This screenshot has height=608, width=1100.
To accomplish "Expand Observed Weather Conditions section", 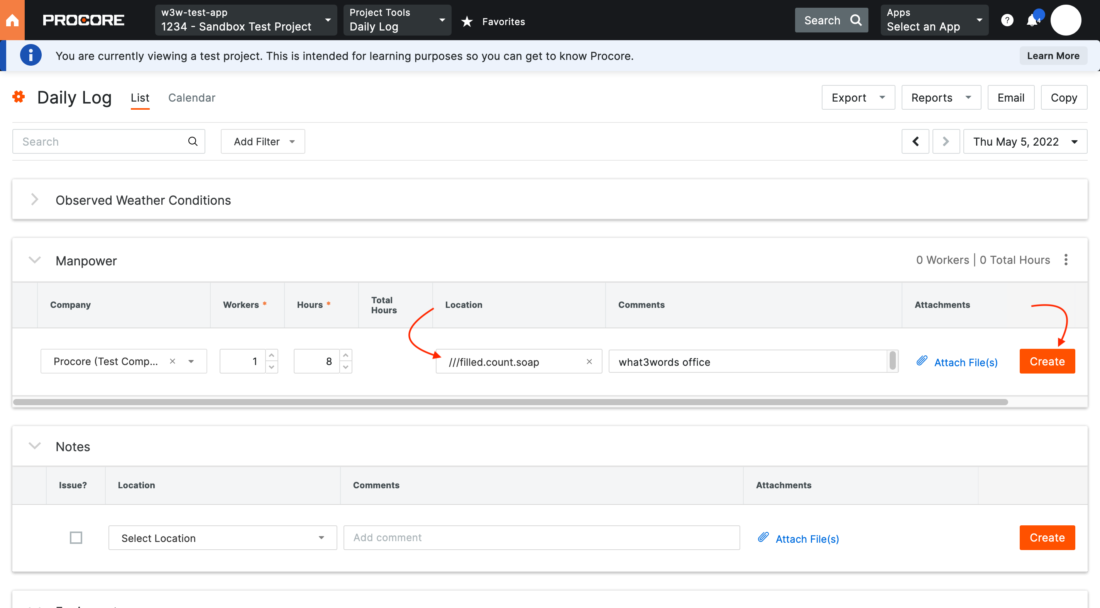I will [x=34, y=200].
